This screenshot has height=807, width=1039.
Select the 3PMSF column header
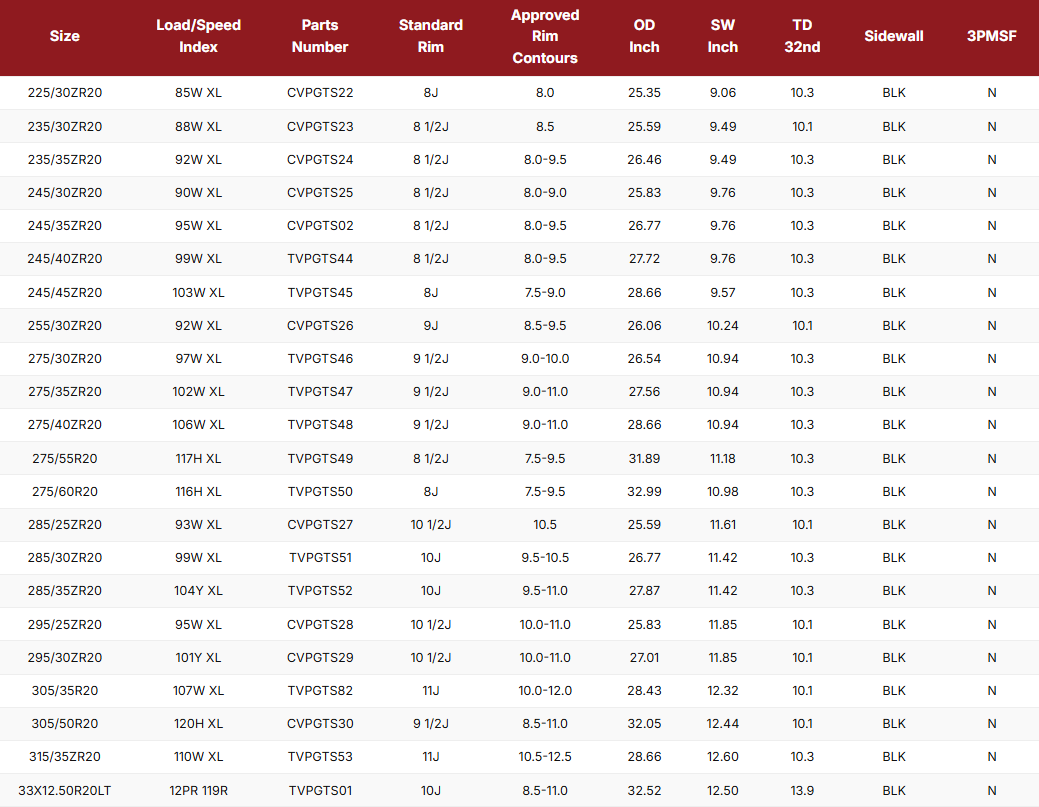pos(992,36)
